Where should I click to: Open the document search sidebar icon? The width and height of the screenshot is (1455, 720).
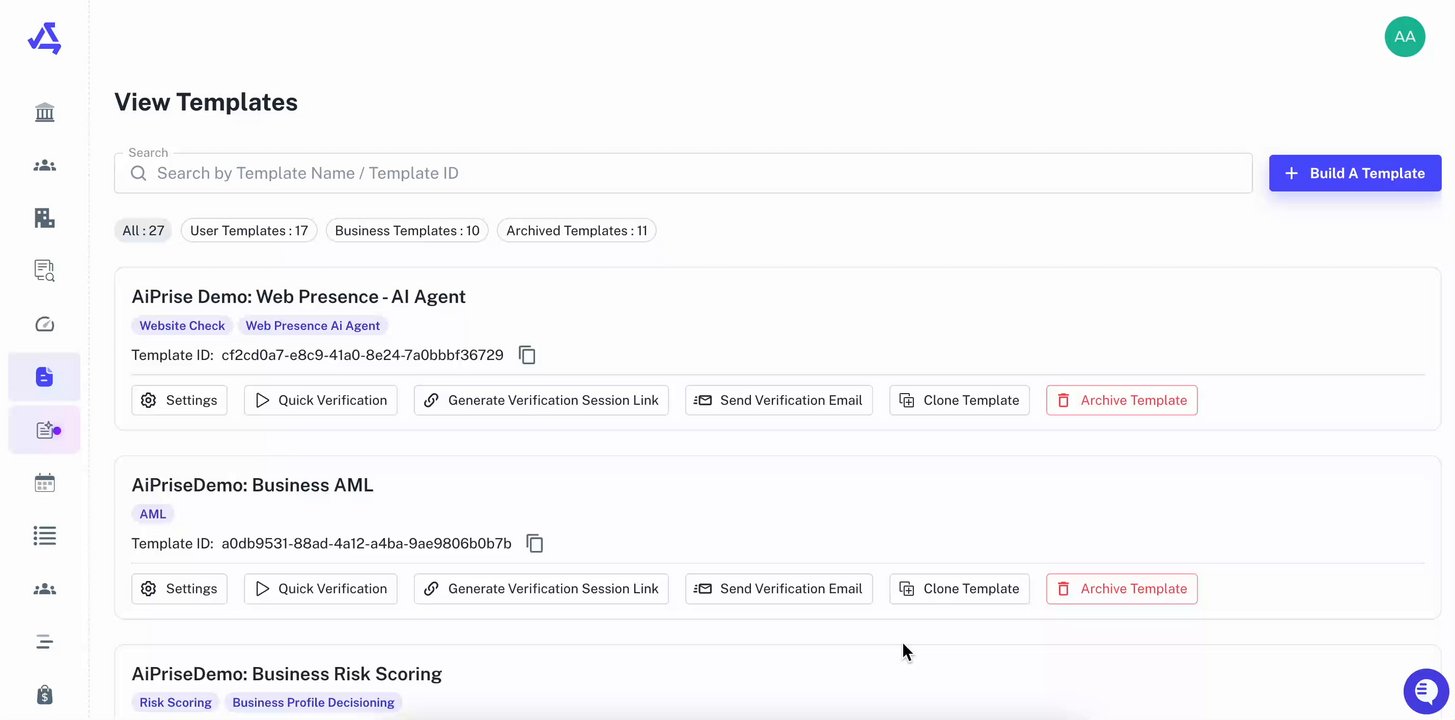(44, 271)
